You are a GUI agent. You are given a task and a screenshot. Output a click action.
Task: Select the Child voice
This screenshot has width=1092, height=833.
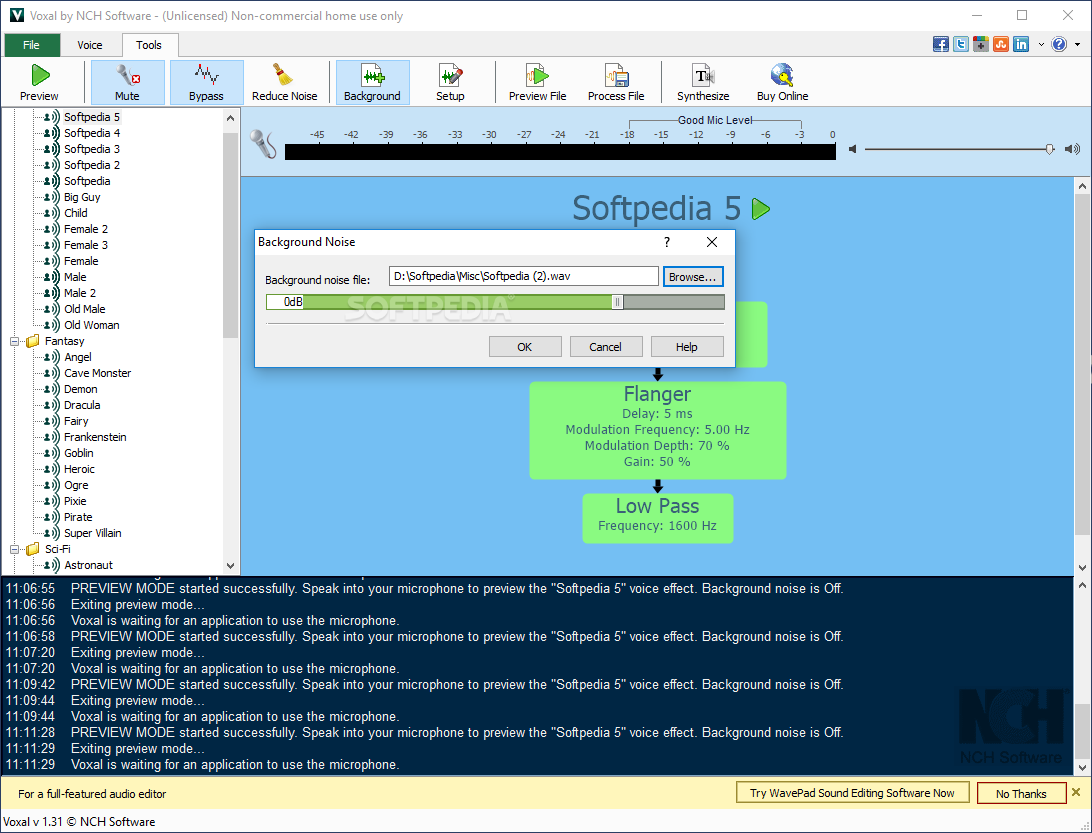click(x=76, y=213)
